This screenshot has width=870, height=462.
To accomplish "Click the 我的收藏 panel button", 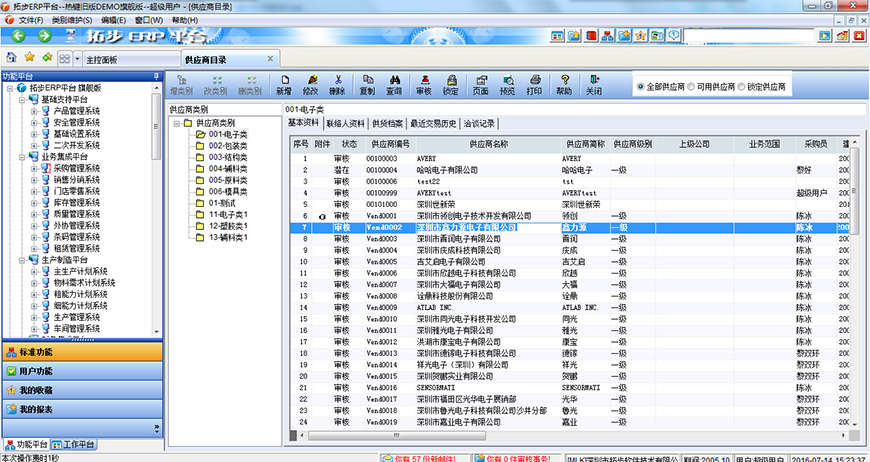I will pos(80,390).
